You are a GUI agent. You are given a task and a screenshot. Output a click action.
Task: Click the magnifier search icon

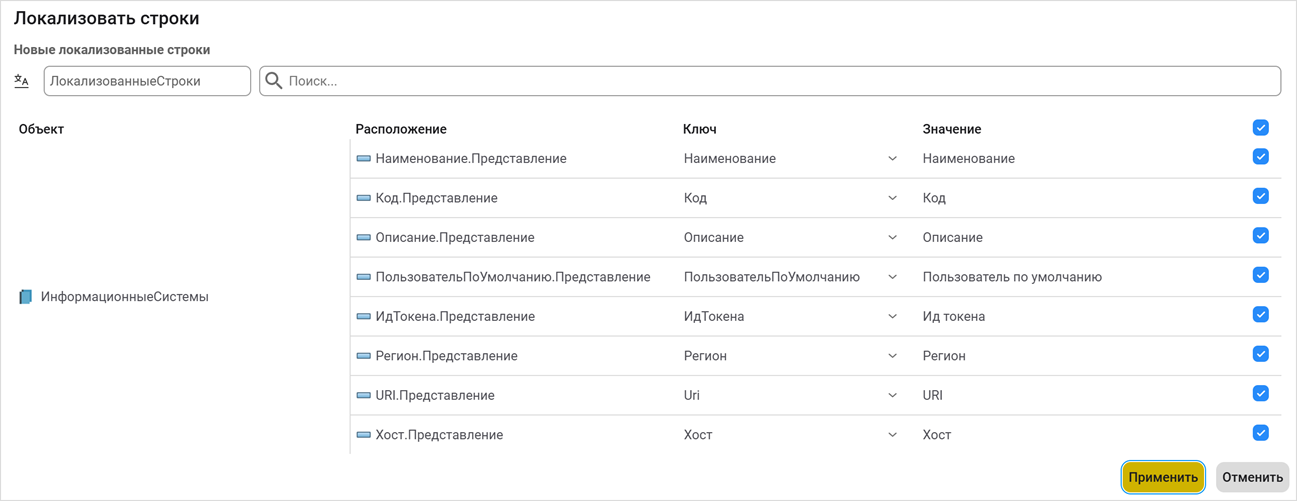(274, 81)
